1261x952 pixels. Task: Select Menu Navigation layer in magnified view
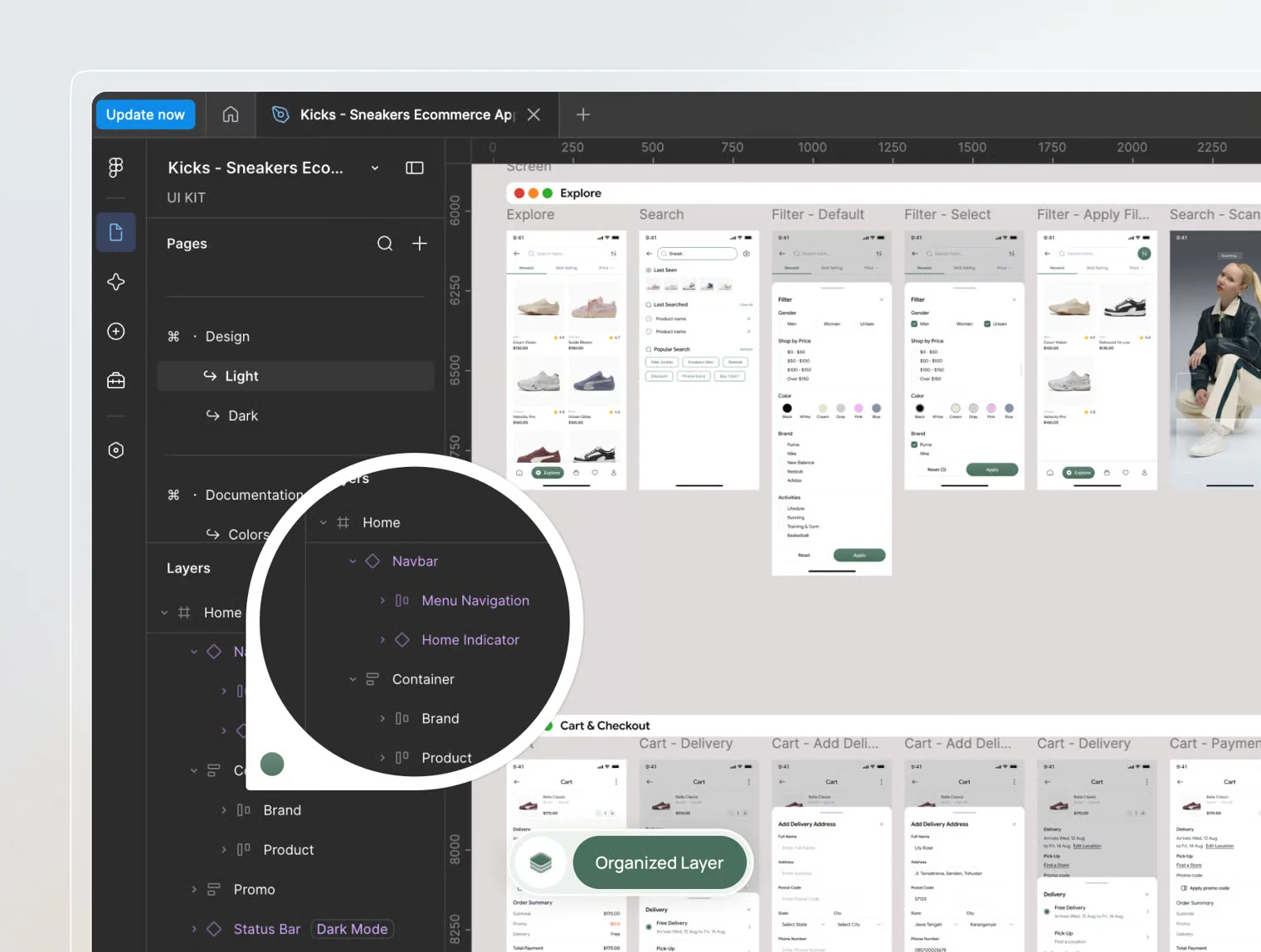click(475, 600)
